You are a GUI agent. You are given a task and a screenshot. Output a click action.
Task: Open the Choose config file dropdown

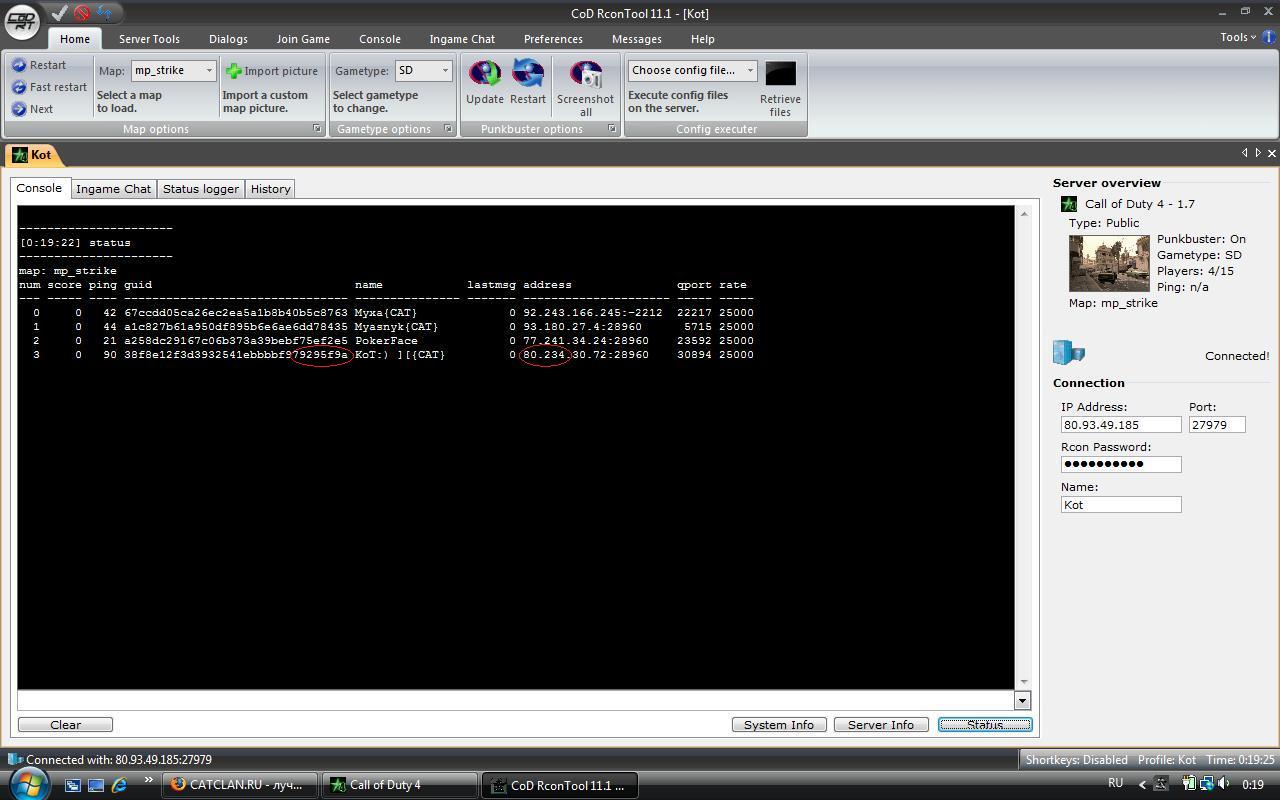(692, 70)
